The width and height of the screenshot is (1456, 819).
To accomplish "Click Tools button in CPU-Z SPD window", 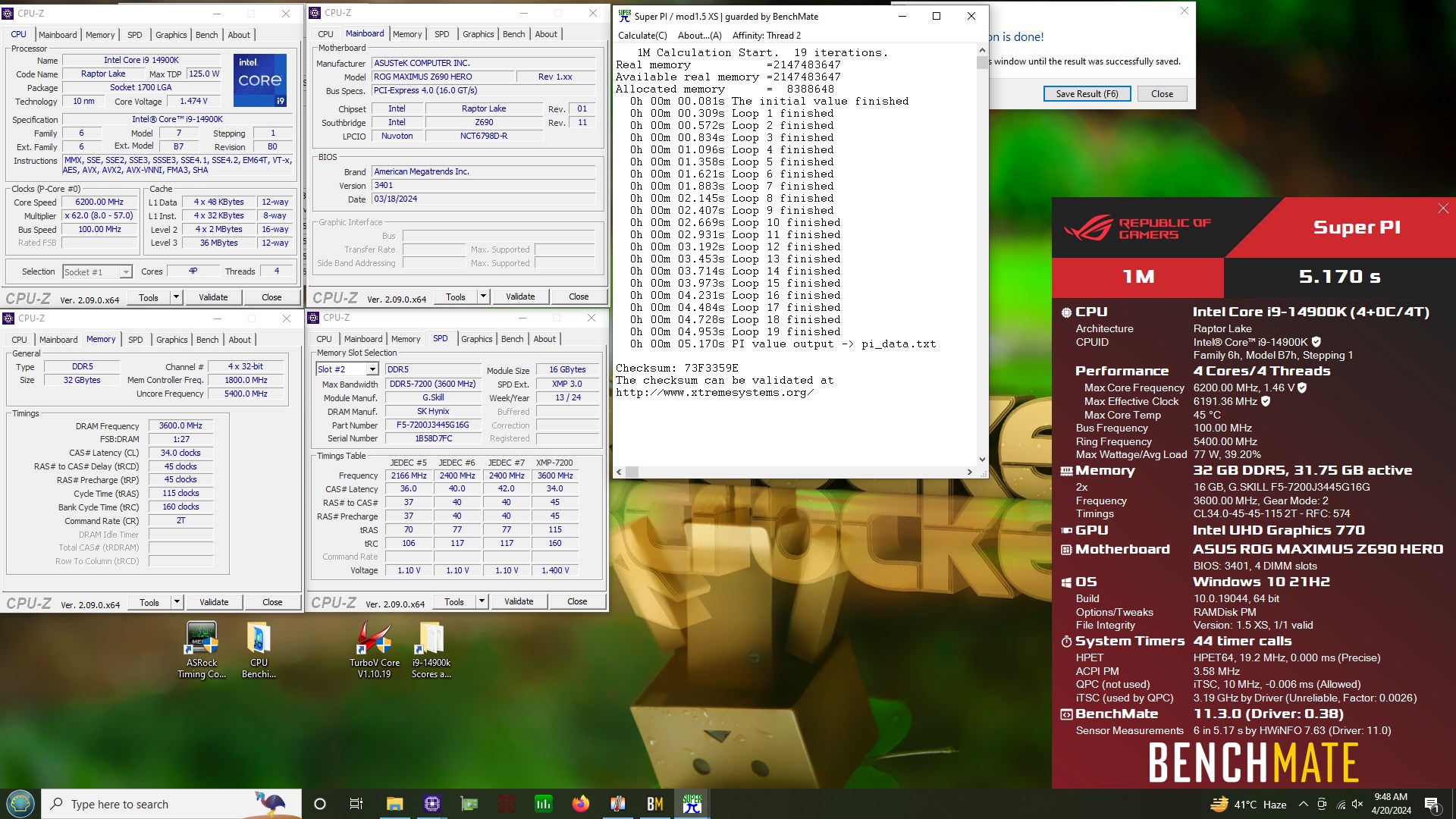I will pyautogui.click(x=453, y=601).
